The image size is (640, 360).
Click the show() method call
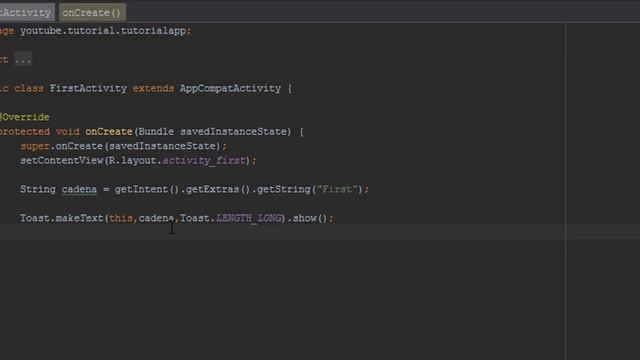pos(310,218)
